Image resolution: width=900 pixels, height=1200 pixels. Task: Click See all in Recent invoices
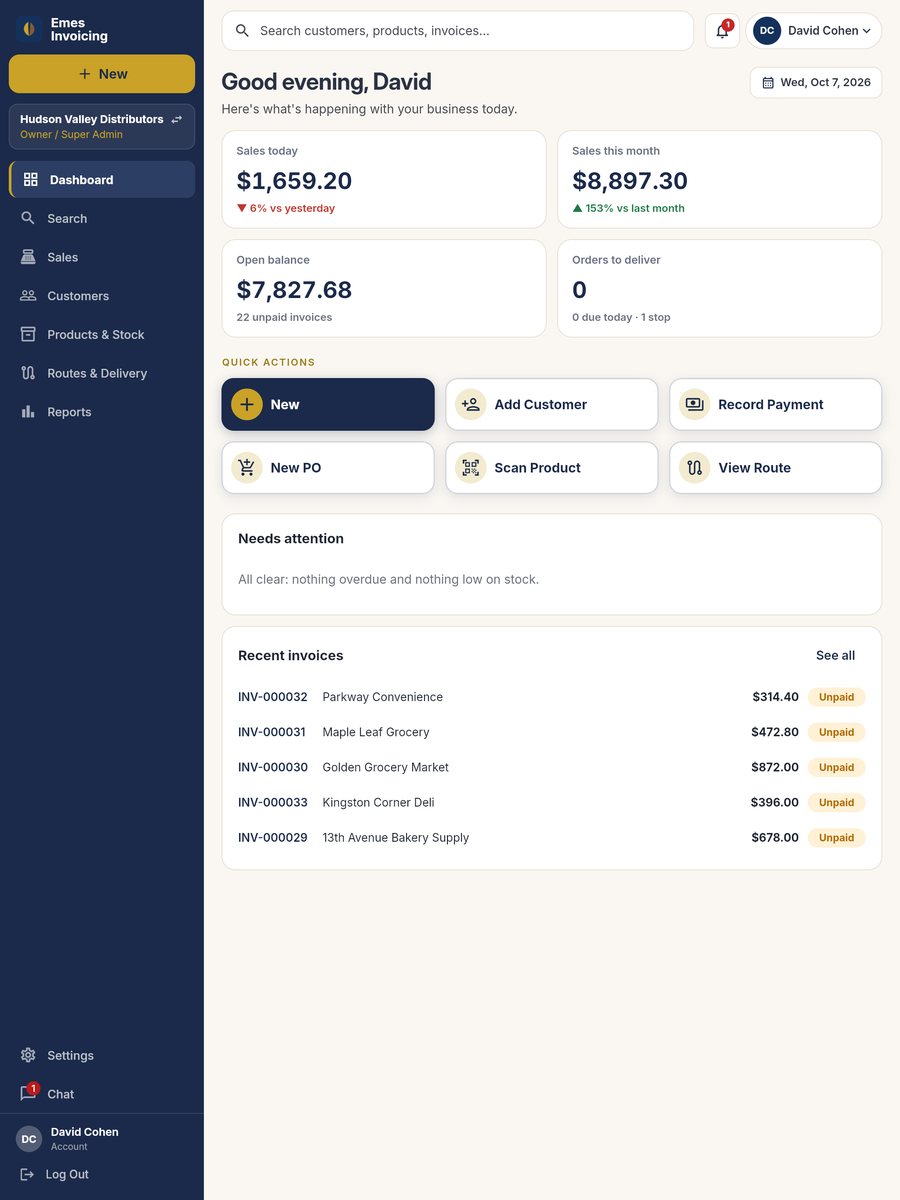point(835,656)
